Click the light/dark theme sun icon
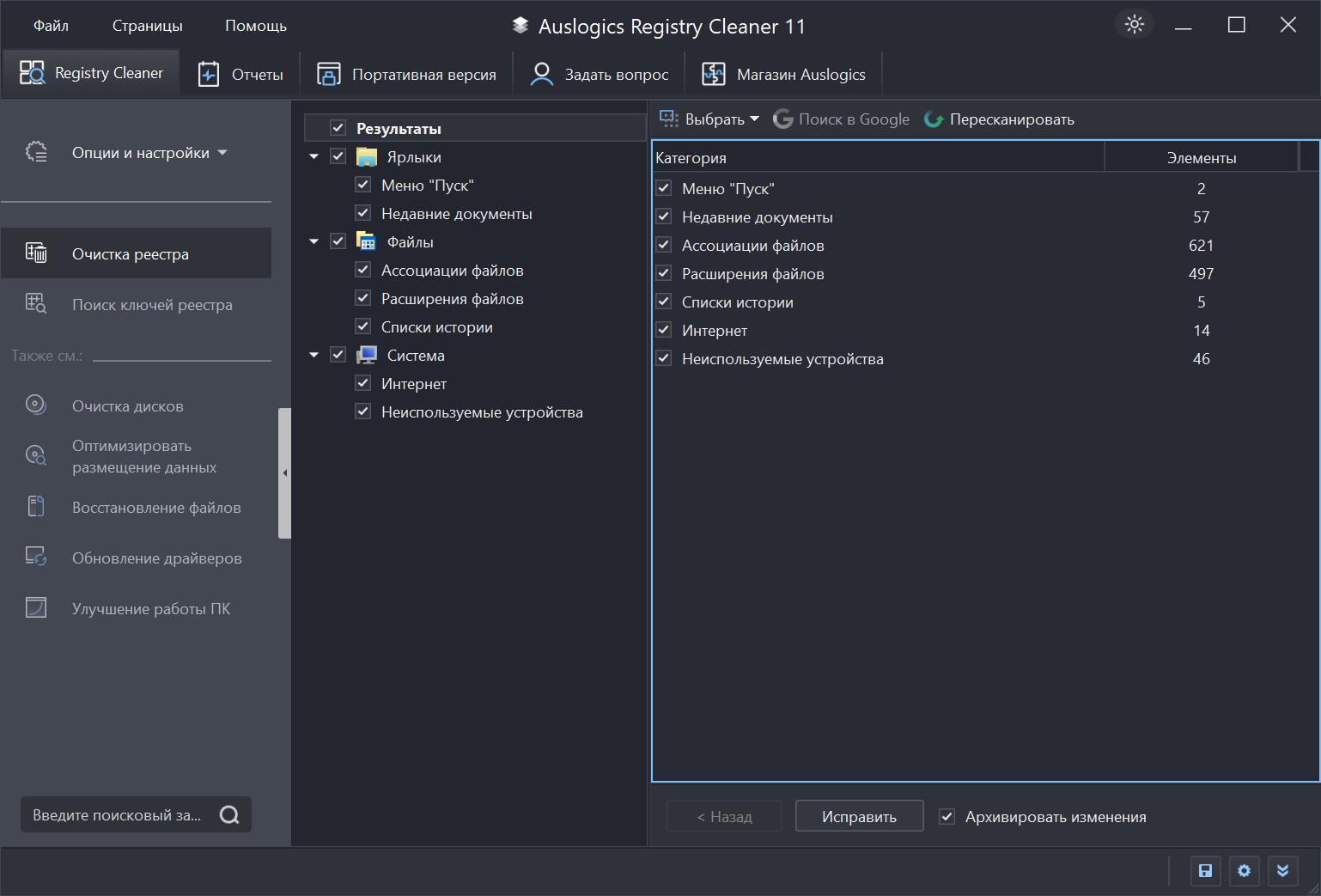The image size is (1321, 896). point(1135,25)
